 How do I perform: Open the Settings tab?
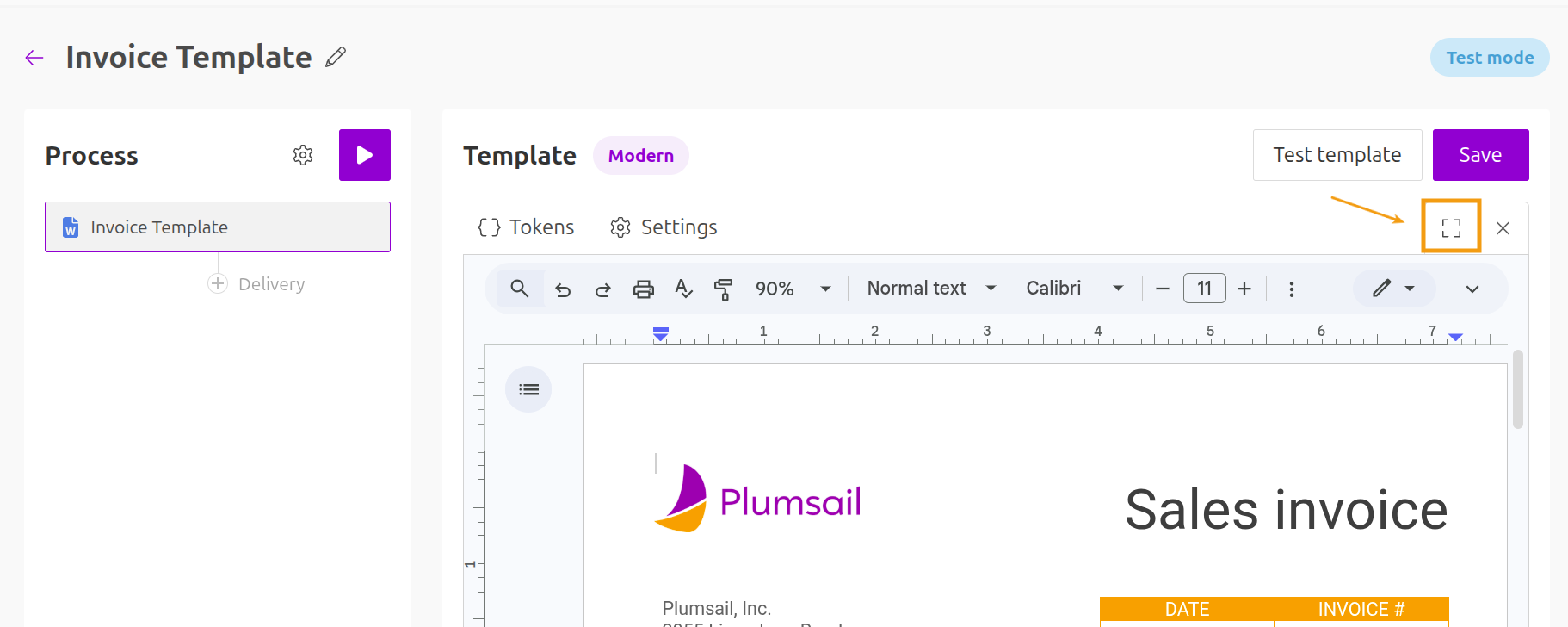[x=664, y=227]
